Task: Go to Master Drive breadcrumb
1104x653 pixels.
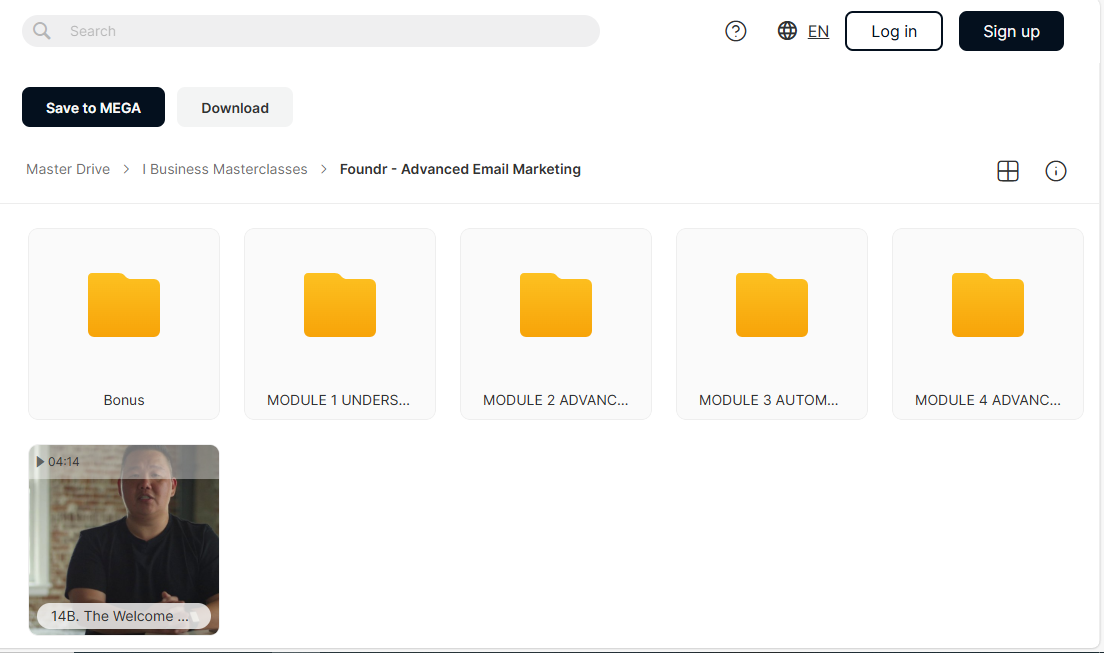Action: click(x=68, y=169)
